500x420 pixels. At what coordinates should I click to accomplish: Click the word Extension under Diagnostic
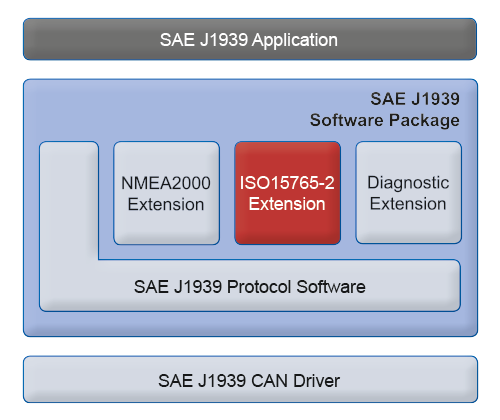[x=408, y=203]
